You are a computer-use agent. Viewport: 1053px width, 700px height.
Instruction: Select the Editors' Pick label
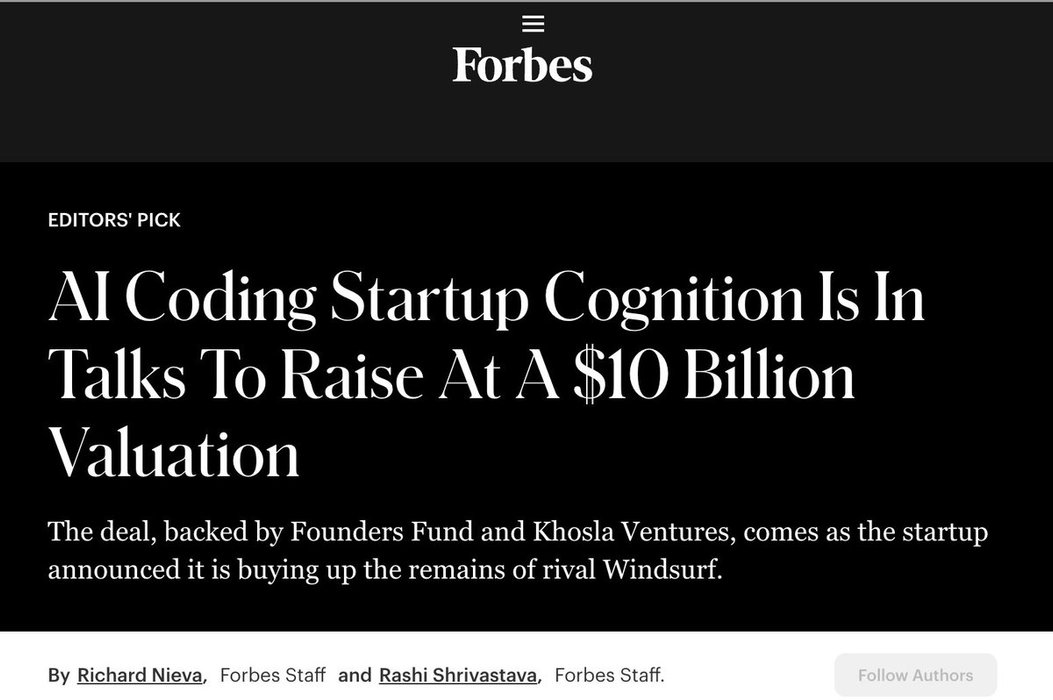[x=114, y=220]
